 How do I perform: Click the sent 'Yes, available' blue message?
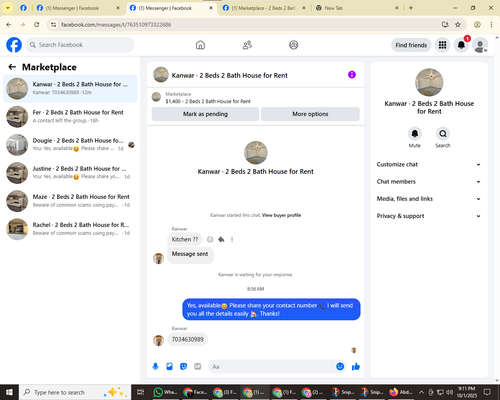point(271,309)
